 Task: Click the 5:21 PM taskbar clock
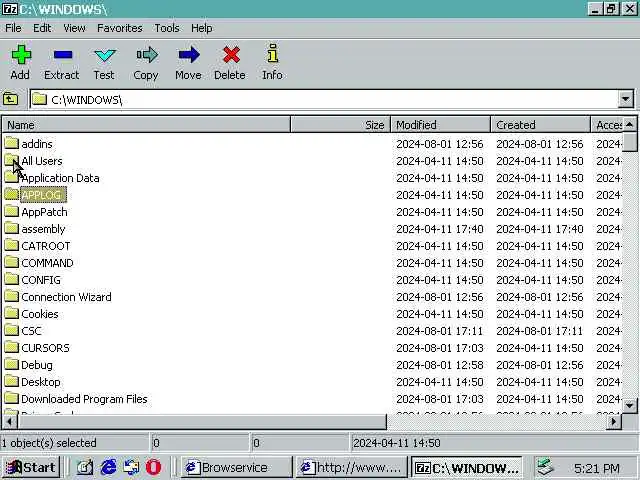tap(596, 468)
